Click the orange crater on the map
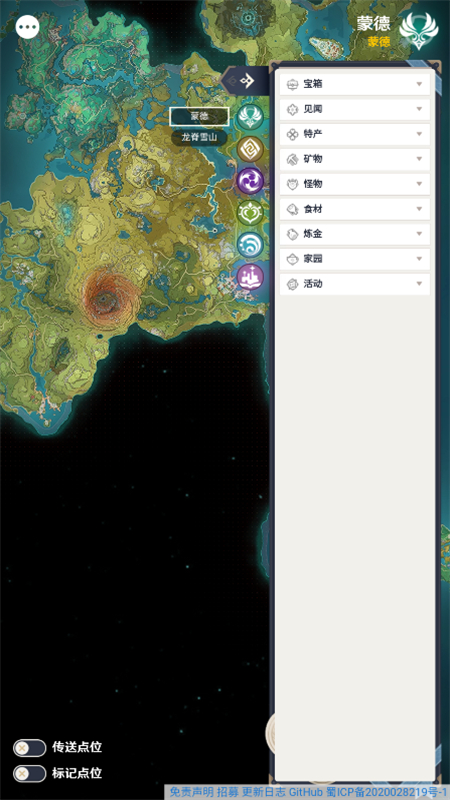 108,297
